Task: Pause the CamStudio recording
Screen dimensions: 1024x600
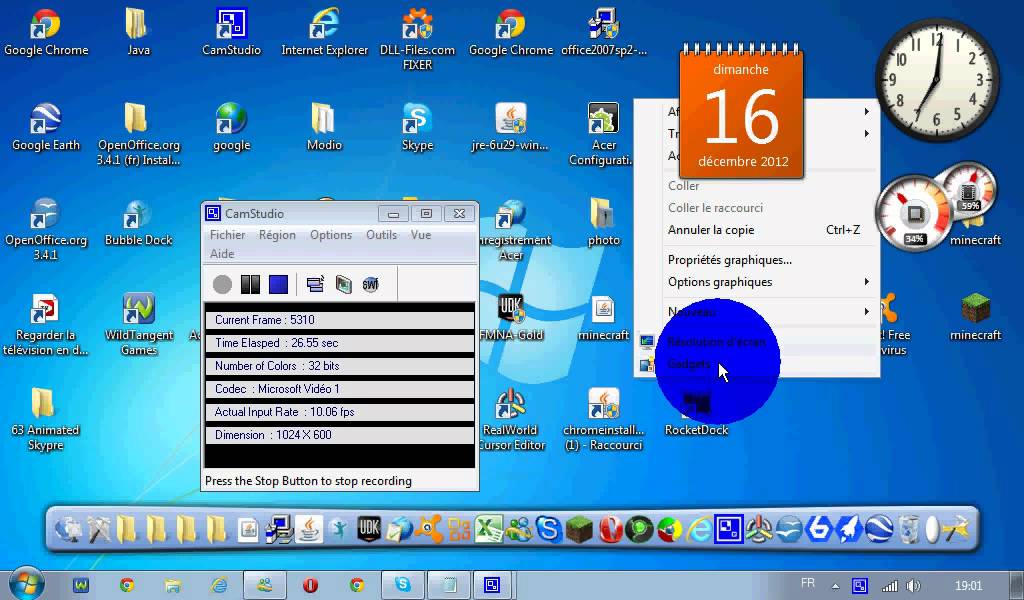Action: [250, 285]
